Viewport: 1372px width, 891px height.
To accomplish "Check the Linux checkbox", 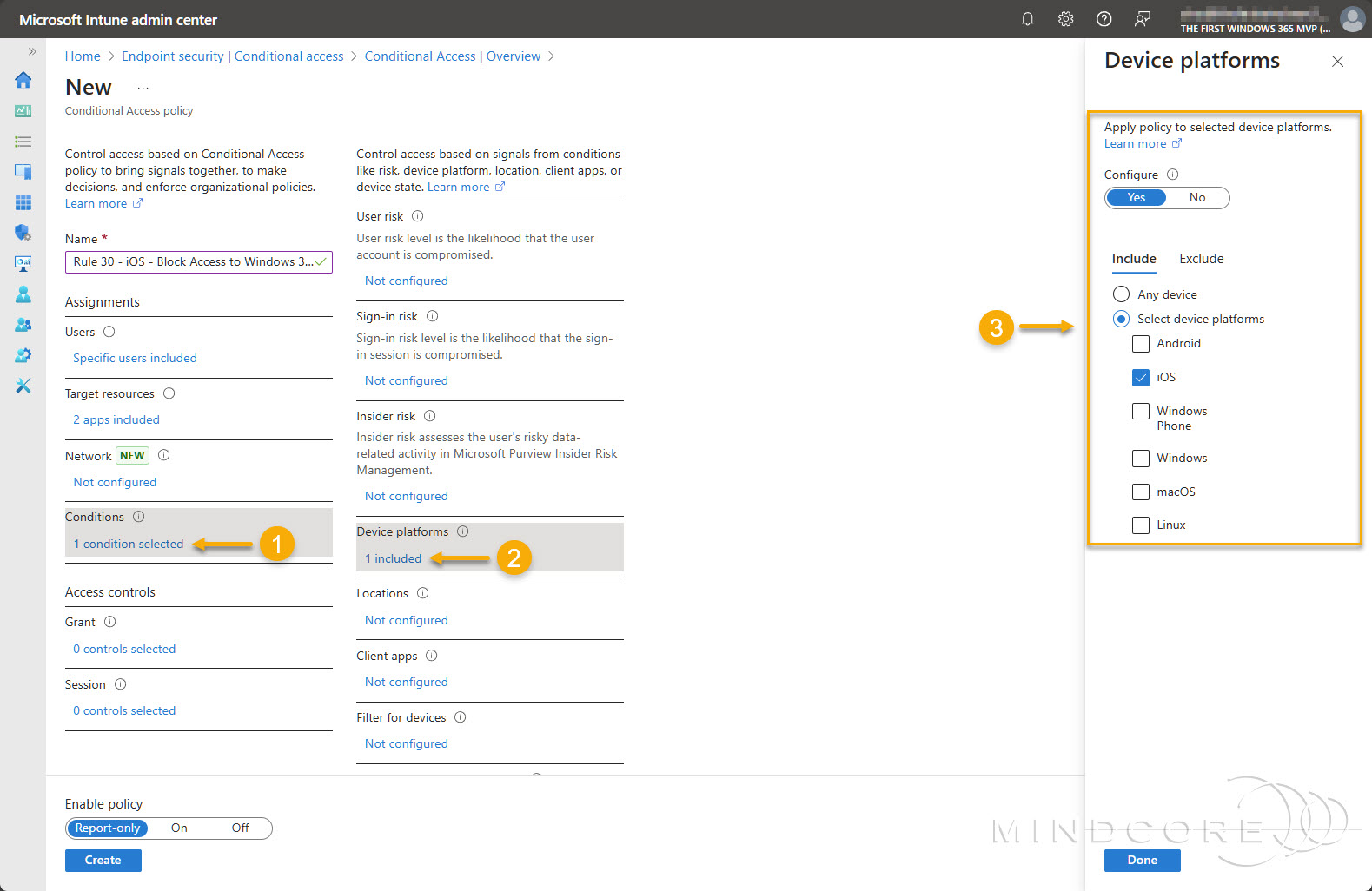I will pos(1140,525).
